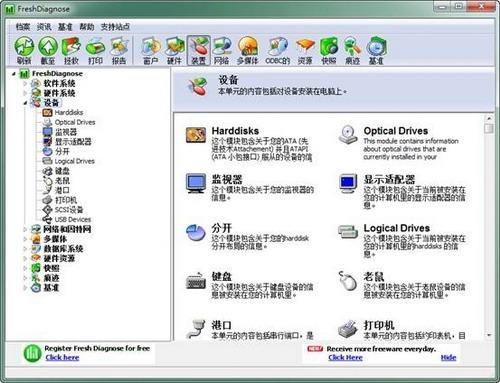Select Harddisks in the tree
The width and height of the screenshot is (500, 383).
point(69,112)
